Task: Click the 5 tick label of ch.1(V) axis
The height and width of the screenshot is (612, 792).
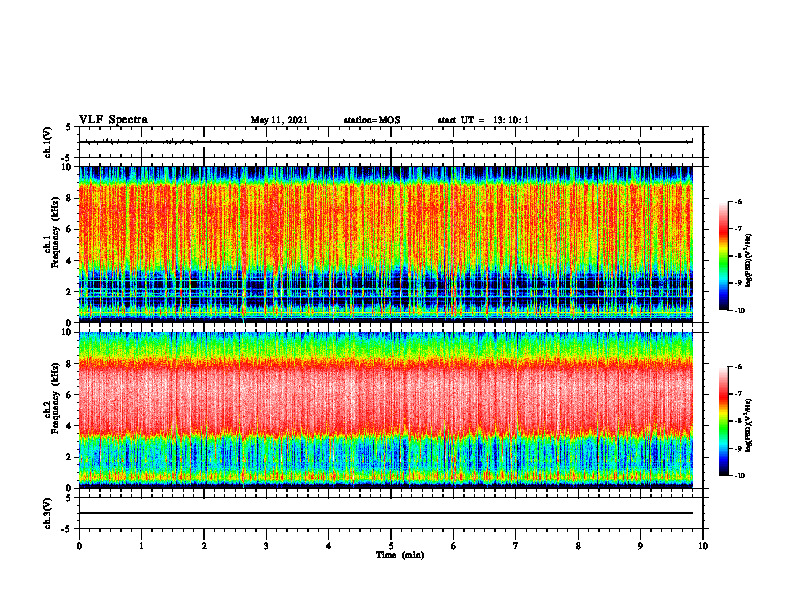Action: [x=69, y=127]
